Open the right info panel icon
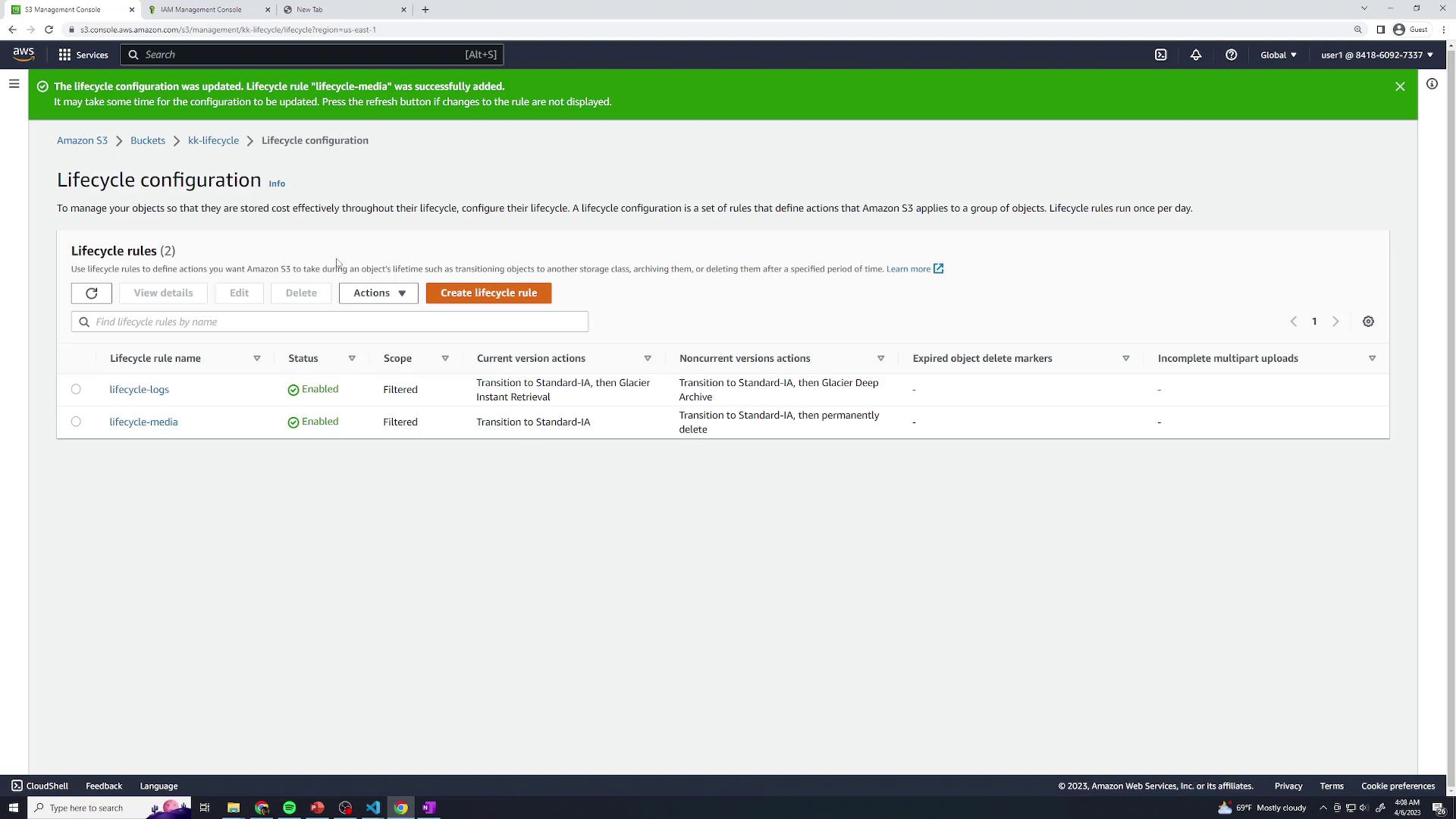The width and height of the screenshot is (1456, 819). click(1432, 84)
